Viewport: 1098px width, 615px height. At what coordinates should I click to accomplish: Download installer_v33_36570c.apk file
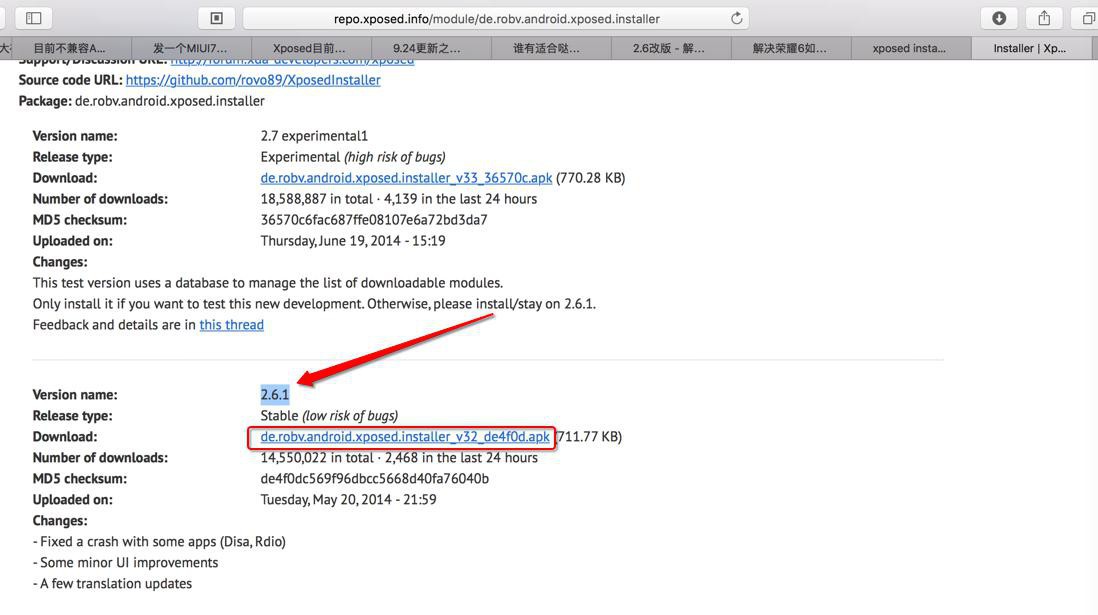pos(406,178)
